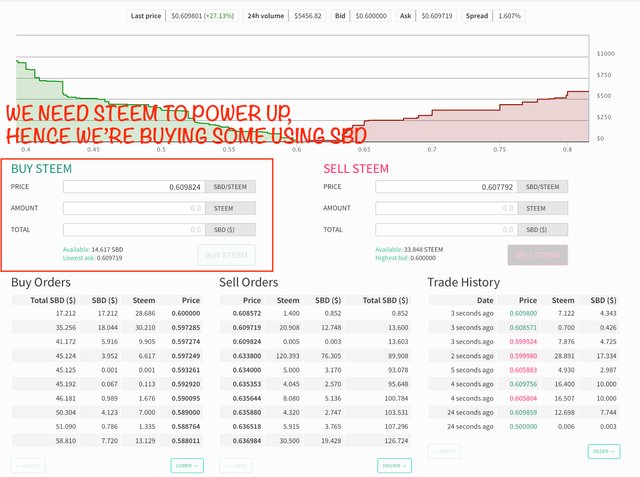Focus the Buy Steem price field
Image resolution: width=640 pixels, height=477 pixels.
[134, 187]
